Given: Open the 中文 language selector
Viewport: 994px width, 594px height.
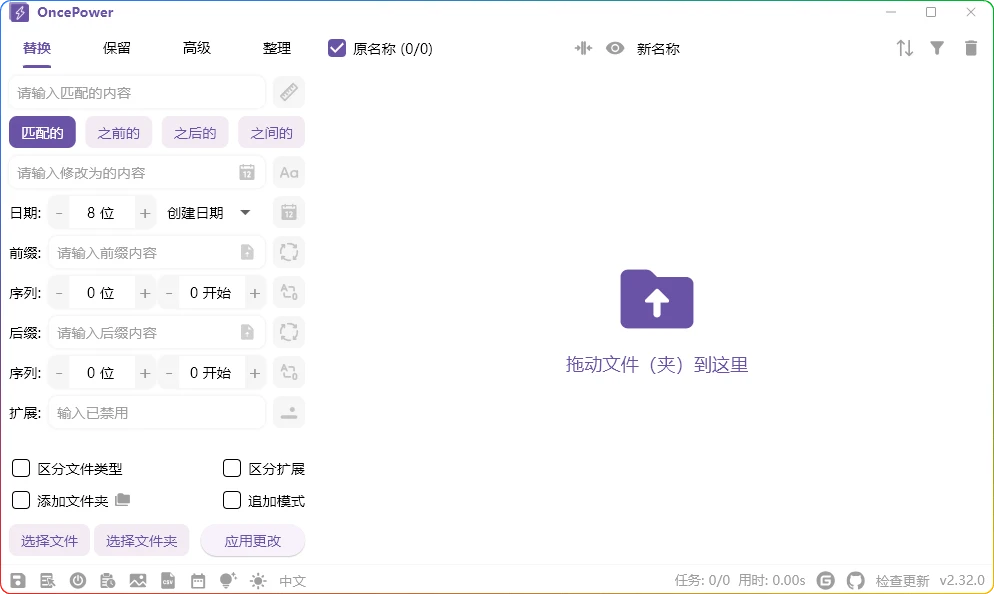Looking at the screenshot, I should (292, 580).
